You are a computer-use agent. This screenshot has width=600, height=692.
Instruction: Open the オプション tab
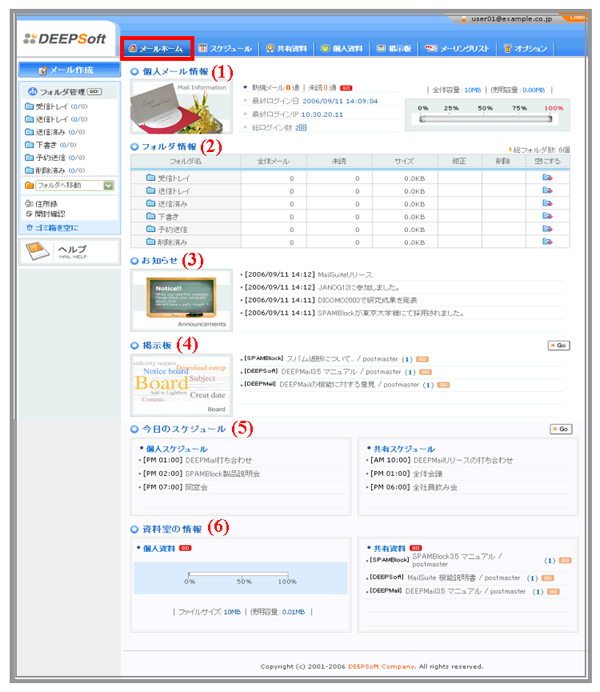point(525,49)
